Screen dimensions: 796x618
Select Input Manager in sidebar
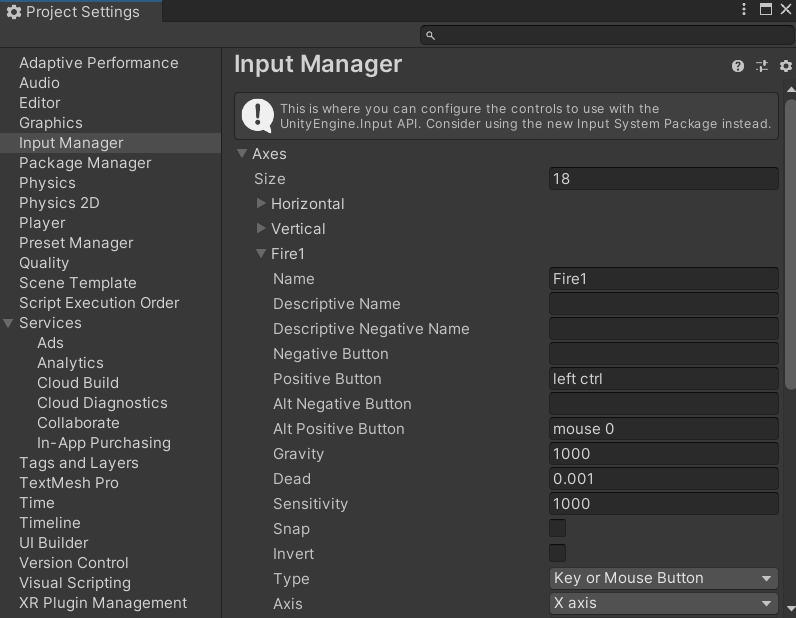[x=110, y=143]
